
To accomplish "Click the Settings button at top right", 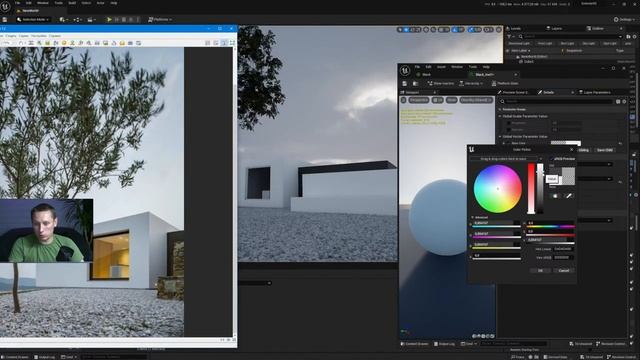I will coord(623,19).
